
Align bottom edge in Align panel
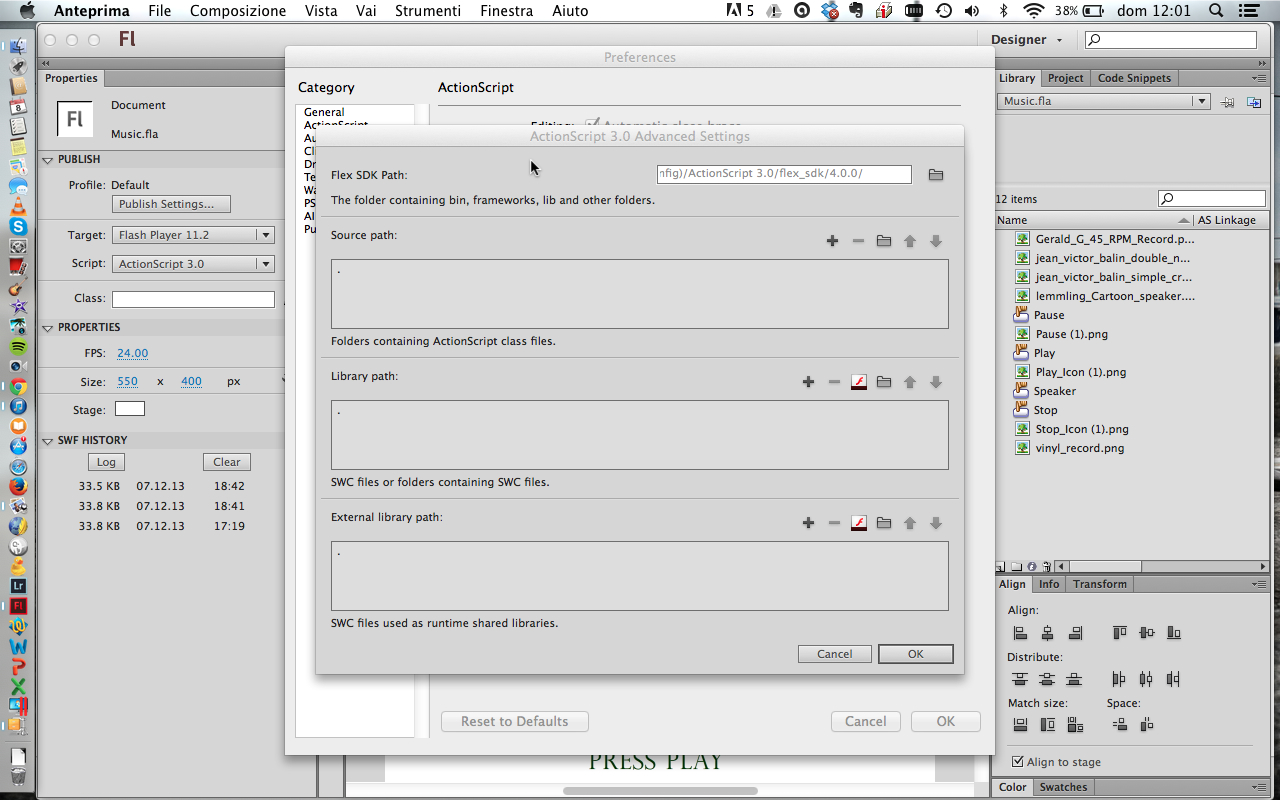tap(1174, 633)
